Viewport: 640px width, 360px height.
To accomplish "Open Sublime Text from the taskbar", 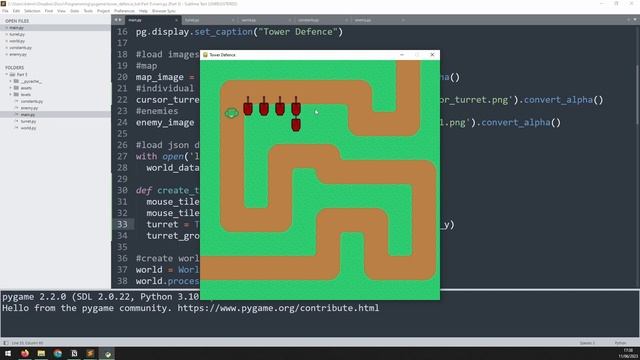I will [x=90, y=353].
